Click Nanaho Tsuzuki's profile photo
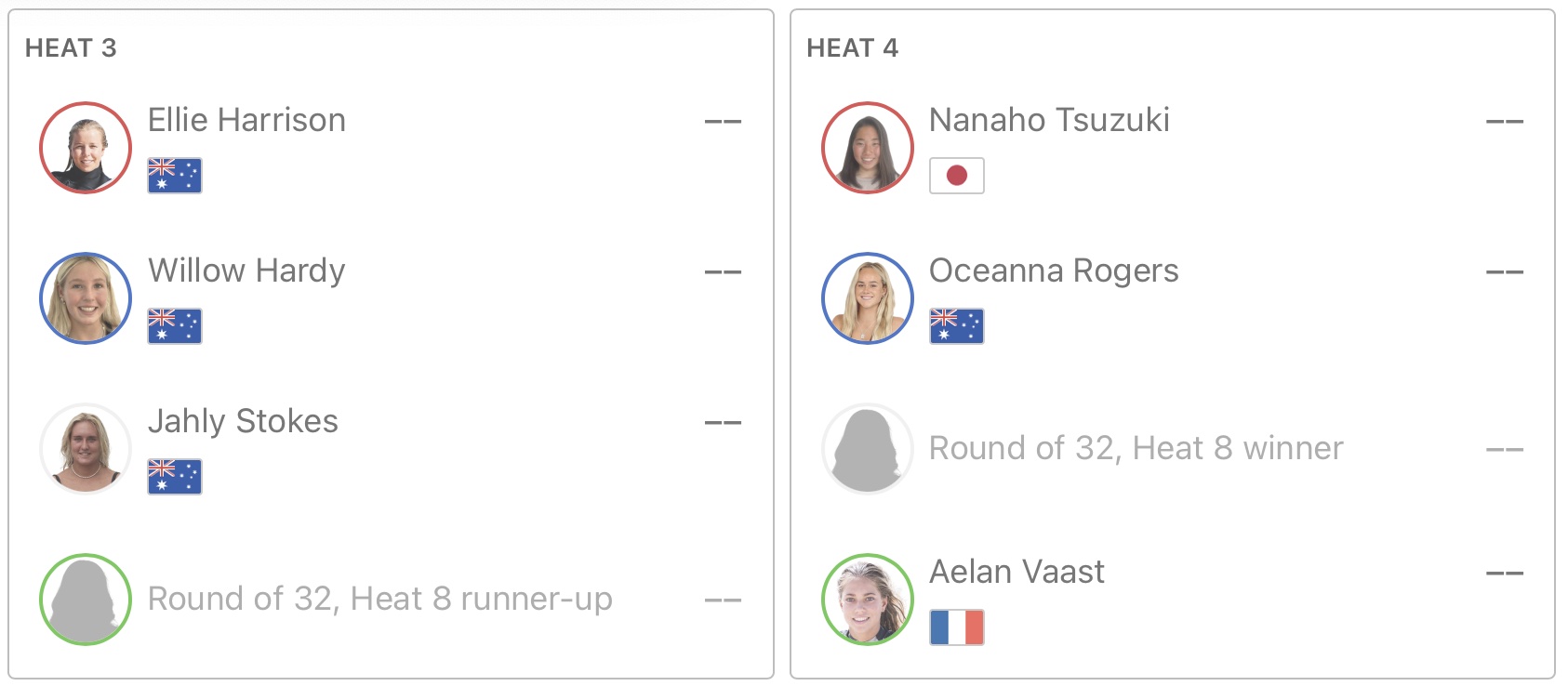The width and height of the screenshot is (1568, 686). (x=868, y=148)
